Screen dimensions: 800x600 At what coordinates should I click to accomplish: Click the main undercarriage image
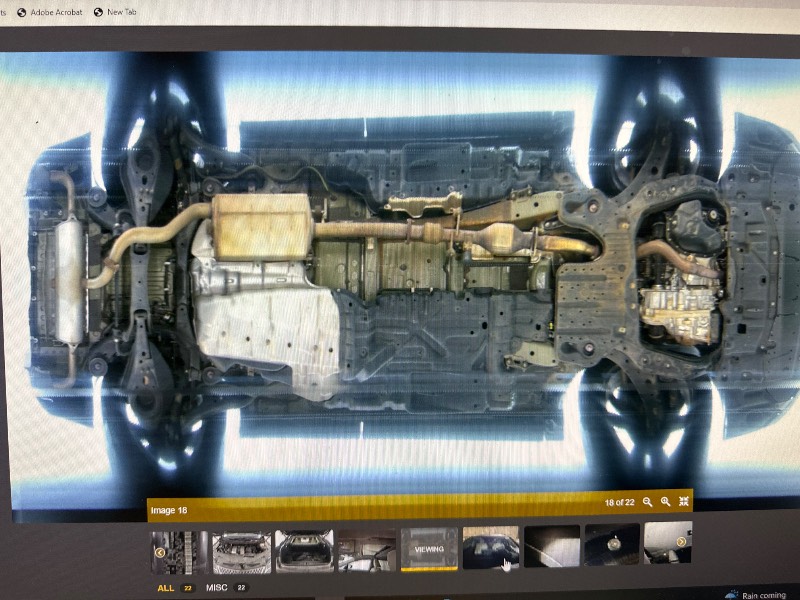click(400, 270)
